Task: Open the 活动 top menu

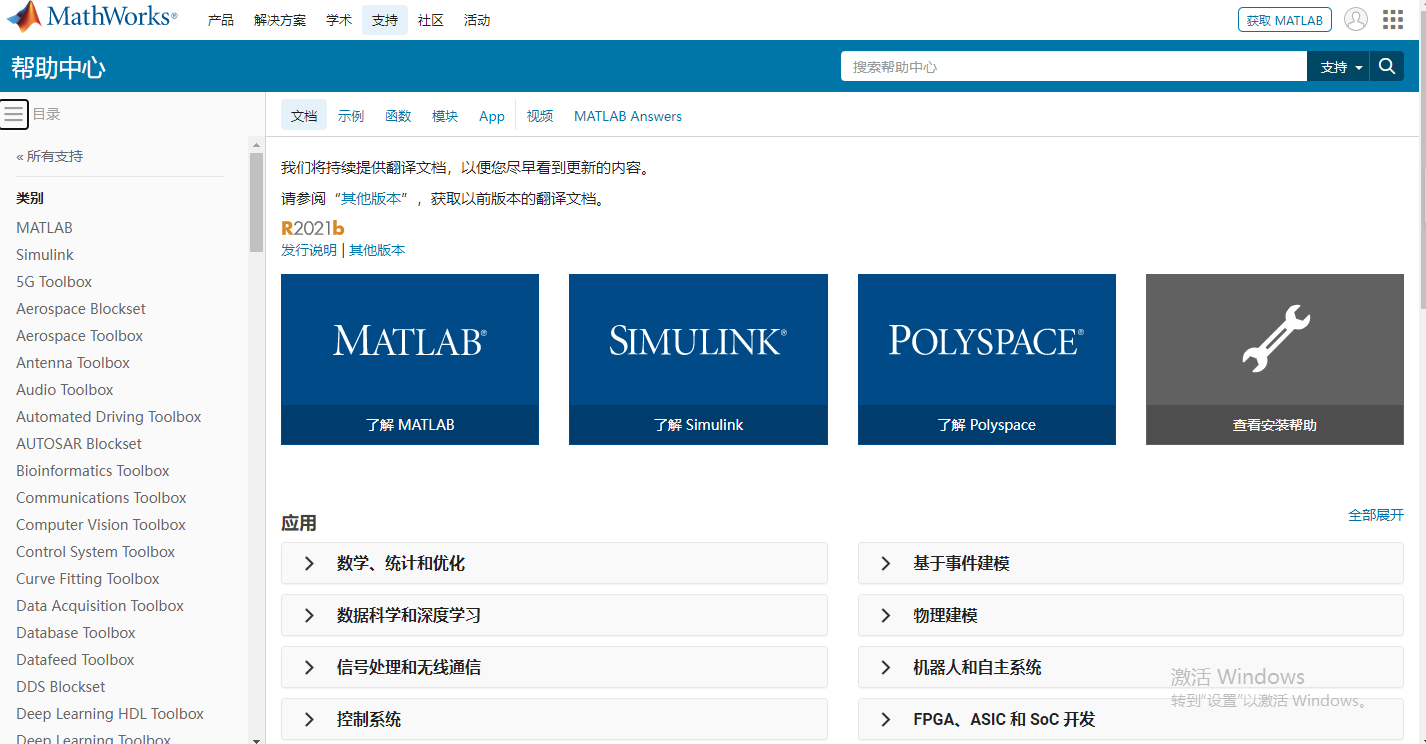Action: click(x=477, y=20)
